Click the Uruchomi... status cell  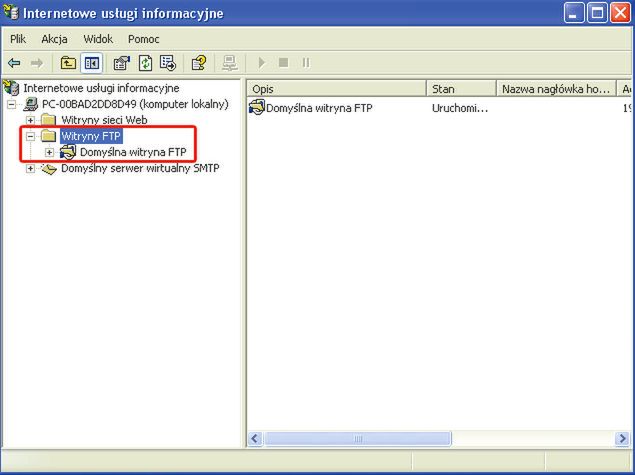(x=460, y=108)
